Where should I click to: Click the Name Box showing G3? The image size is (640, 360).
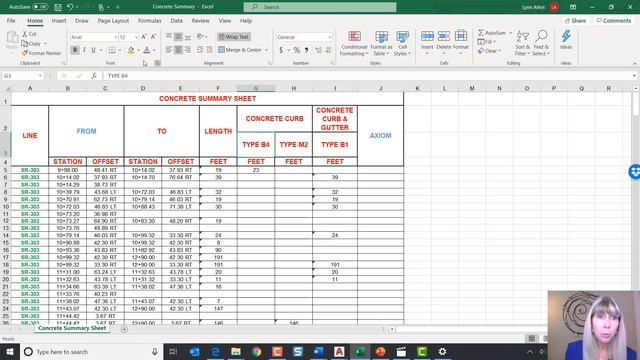click(x=22, y=76)
